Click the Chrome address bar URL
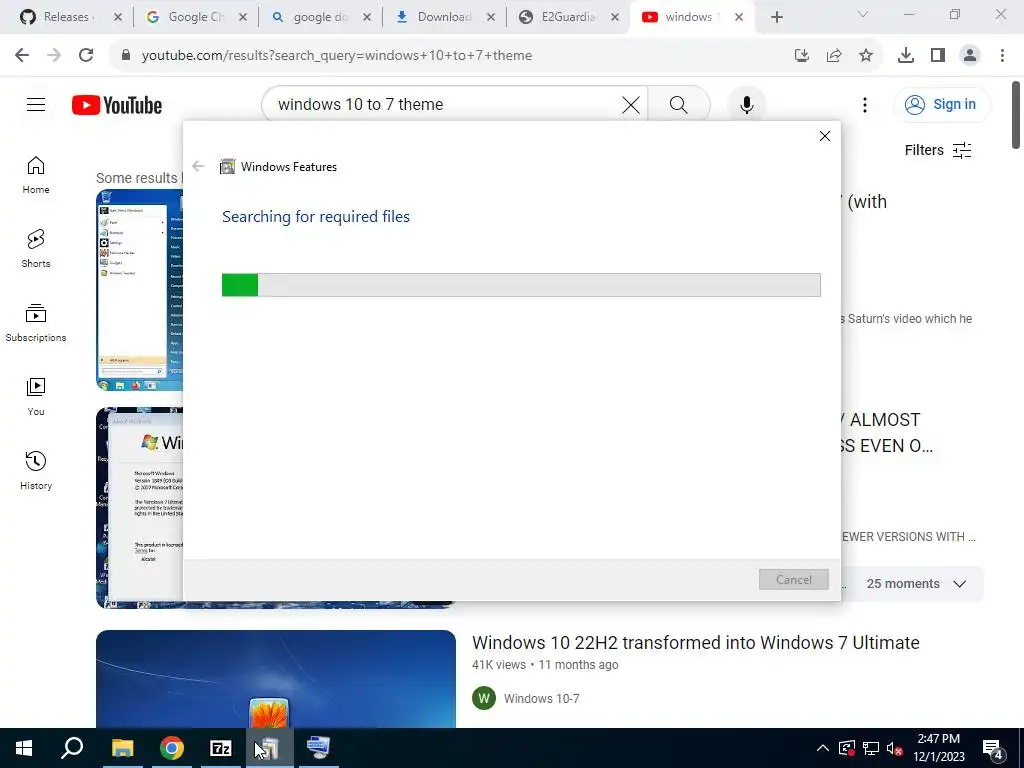This screenshot has width=1024, height=768. click(336, 56)
